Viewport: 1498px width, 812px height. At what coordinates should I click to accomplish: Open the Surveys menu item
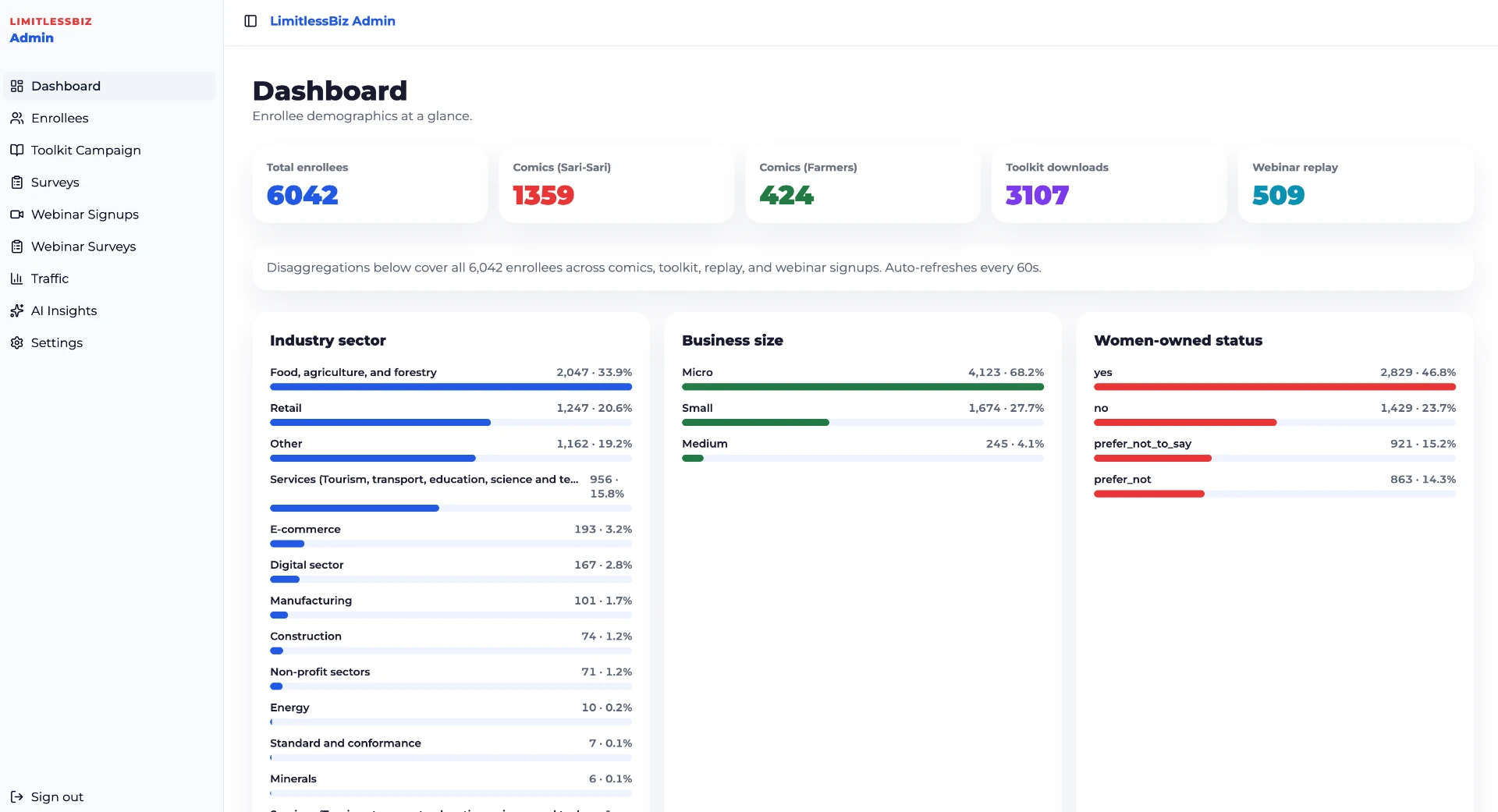tap(109, 182)
